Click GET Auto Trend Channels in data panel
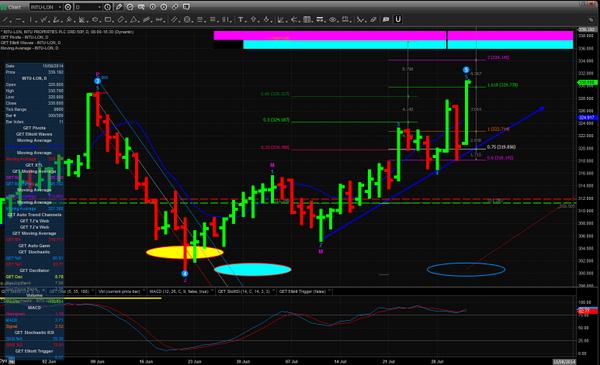The image size is (600, 365). click(x=34, y=215)
